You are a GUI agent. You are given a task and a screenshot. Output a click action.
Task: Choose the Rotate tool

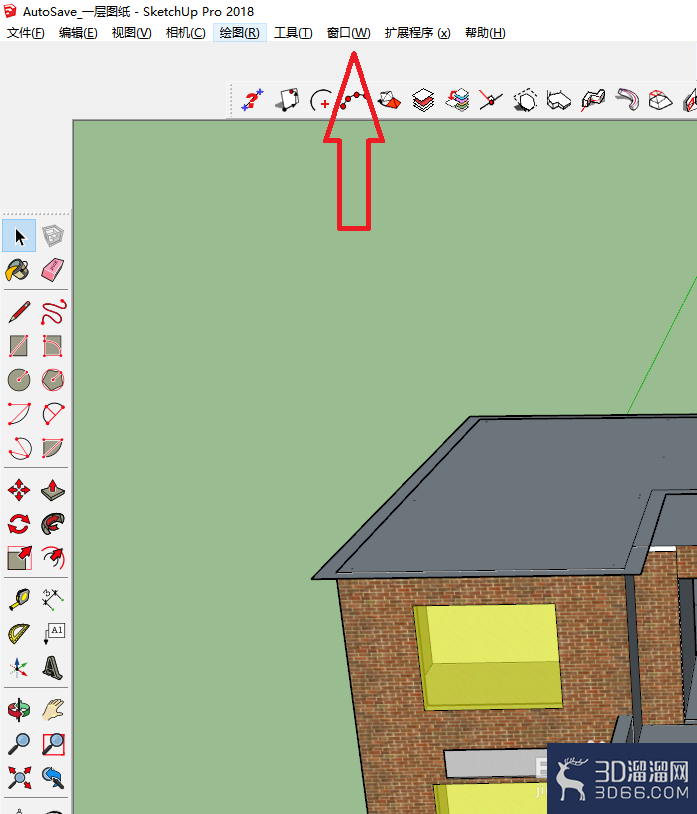[x=19, y=524]
